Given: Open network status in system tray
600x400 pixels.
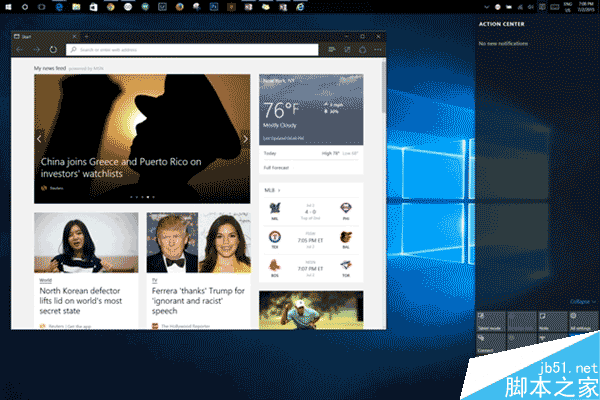Looking at the screenshot, I should (x=520, y=7).
